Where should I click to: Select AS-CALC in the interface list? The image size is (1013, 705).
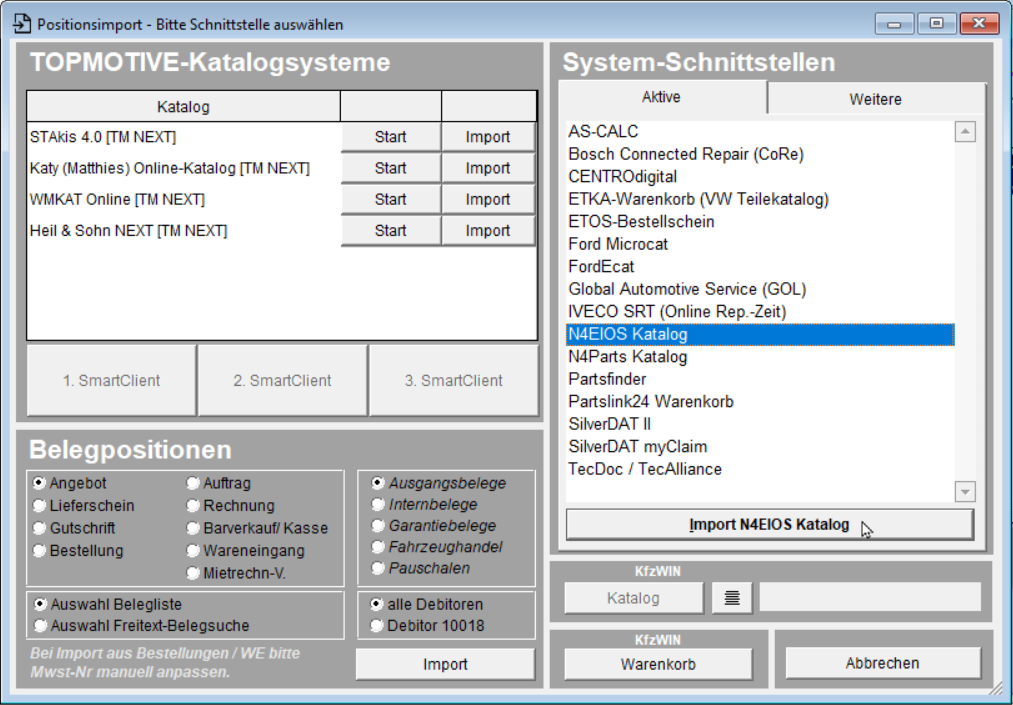tap(760, 132)
